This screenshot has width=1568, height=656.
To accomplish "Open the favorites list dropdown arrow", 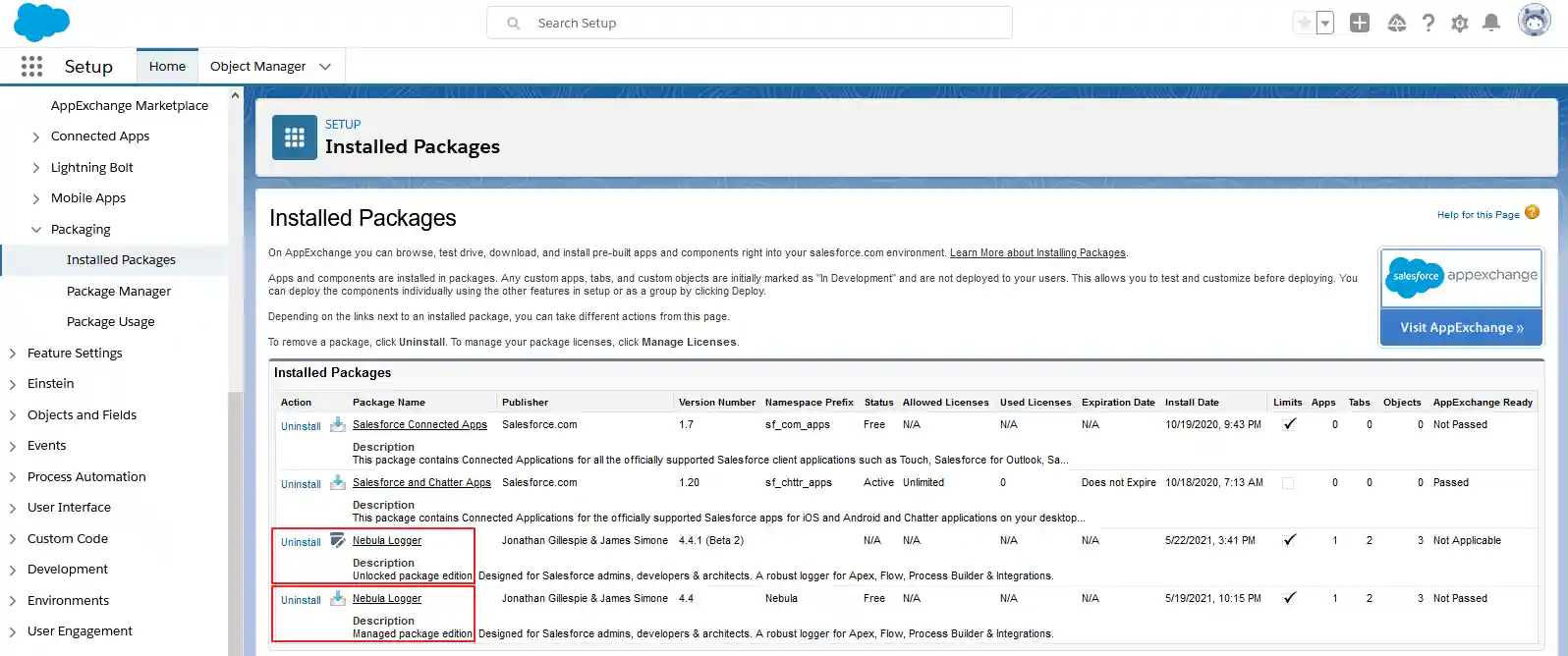I will [x=1325, y=23].
